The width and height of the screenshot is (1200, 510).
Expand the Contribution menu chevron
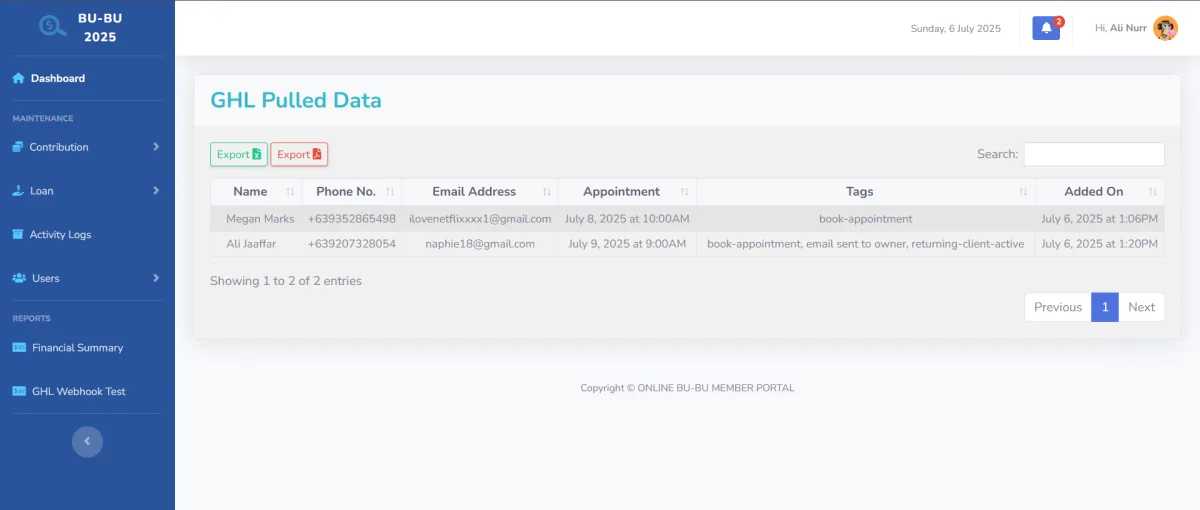tap(156, 147)
